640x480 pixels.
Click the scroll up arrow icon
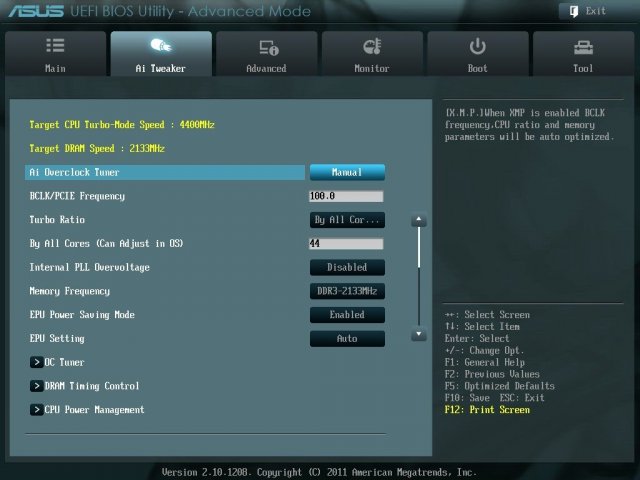(420, 220)
